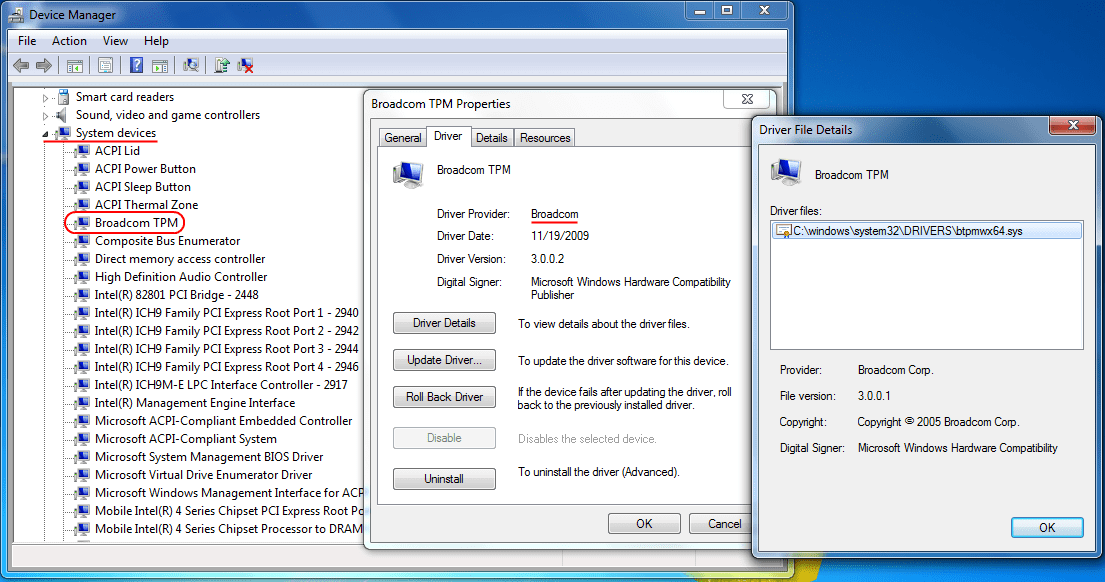Click the computer icon in Broadcom TPM Properties
Image resolution: width=1105 pixels, height=582 pixels.
(408, 174)
